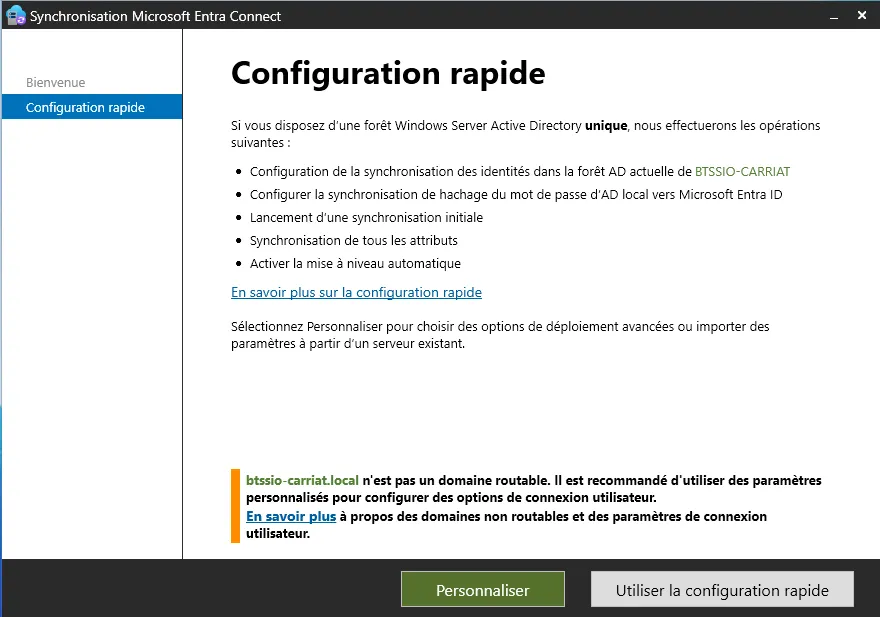Click the window title bar text

click(155, 16)
